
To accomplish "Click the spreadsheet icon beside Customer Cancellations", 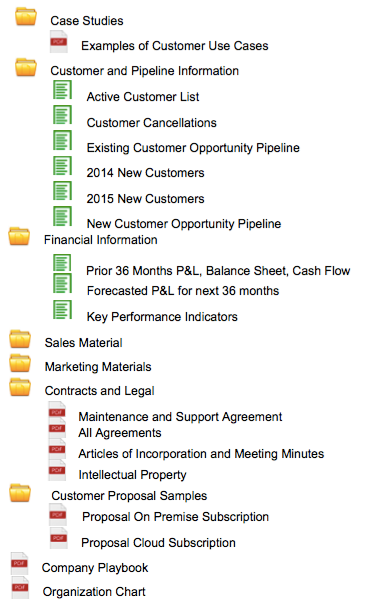I will tap(62, 115).
